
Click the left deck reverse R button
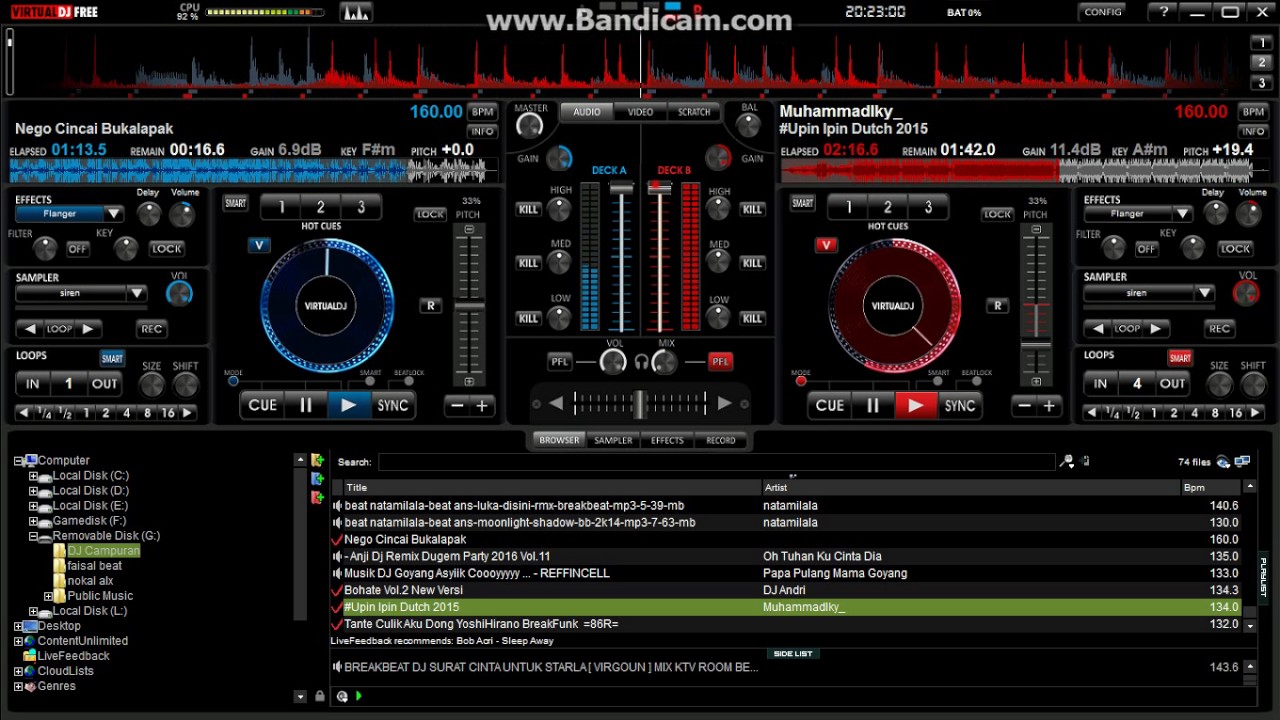[430, 306]
